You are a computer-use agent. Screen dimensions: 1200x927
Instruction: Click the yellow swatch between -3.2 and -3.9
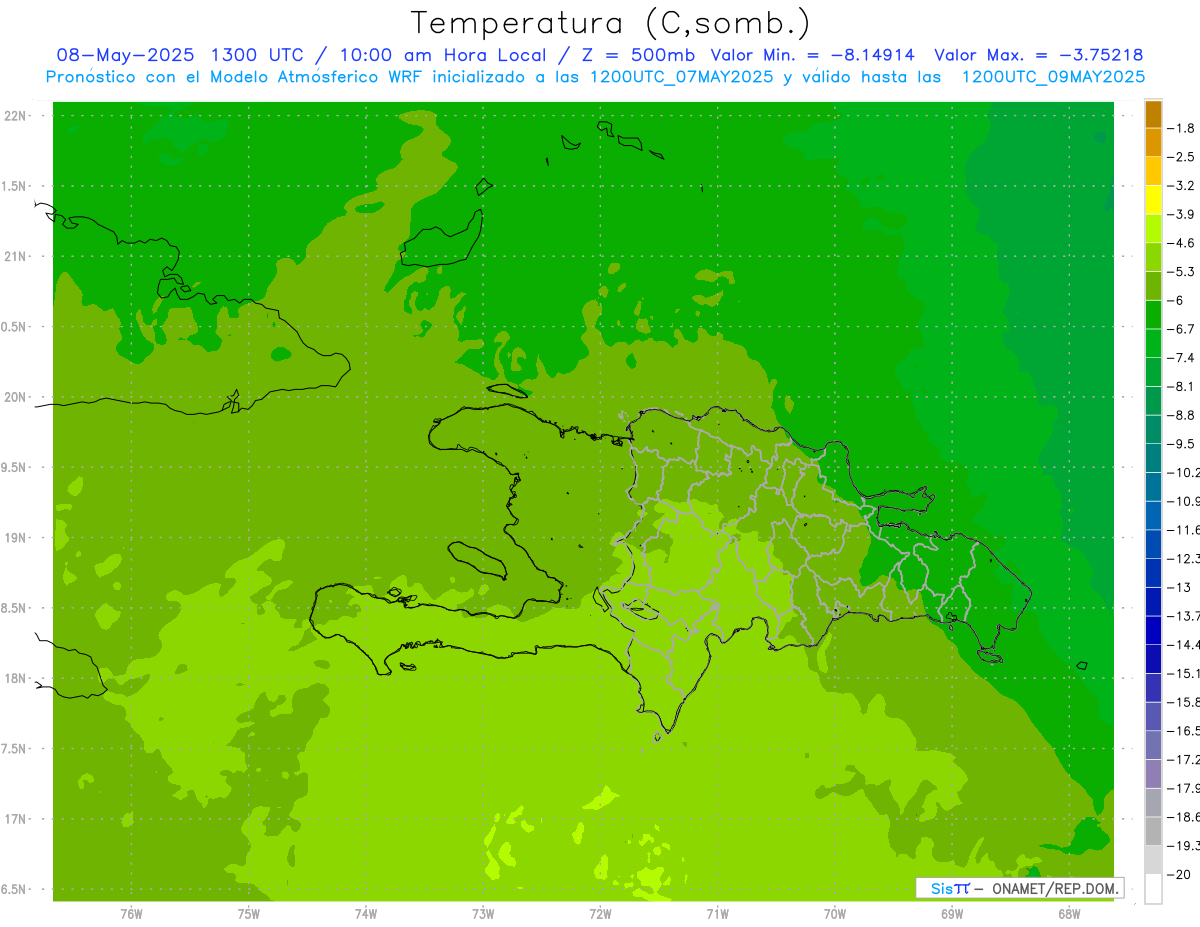click(x=1153, y=200)
